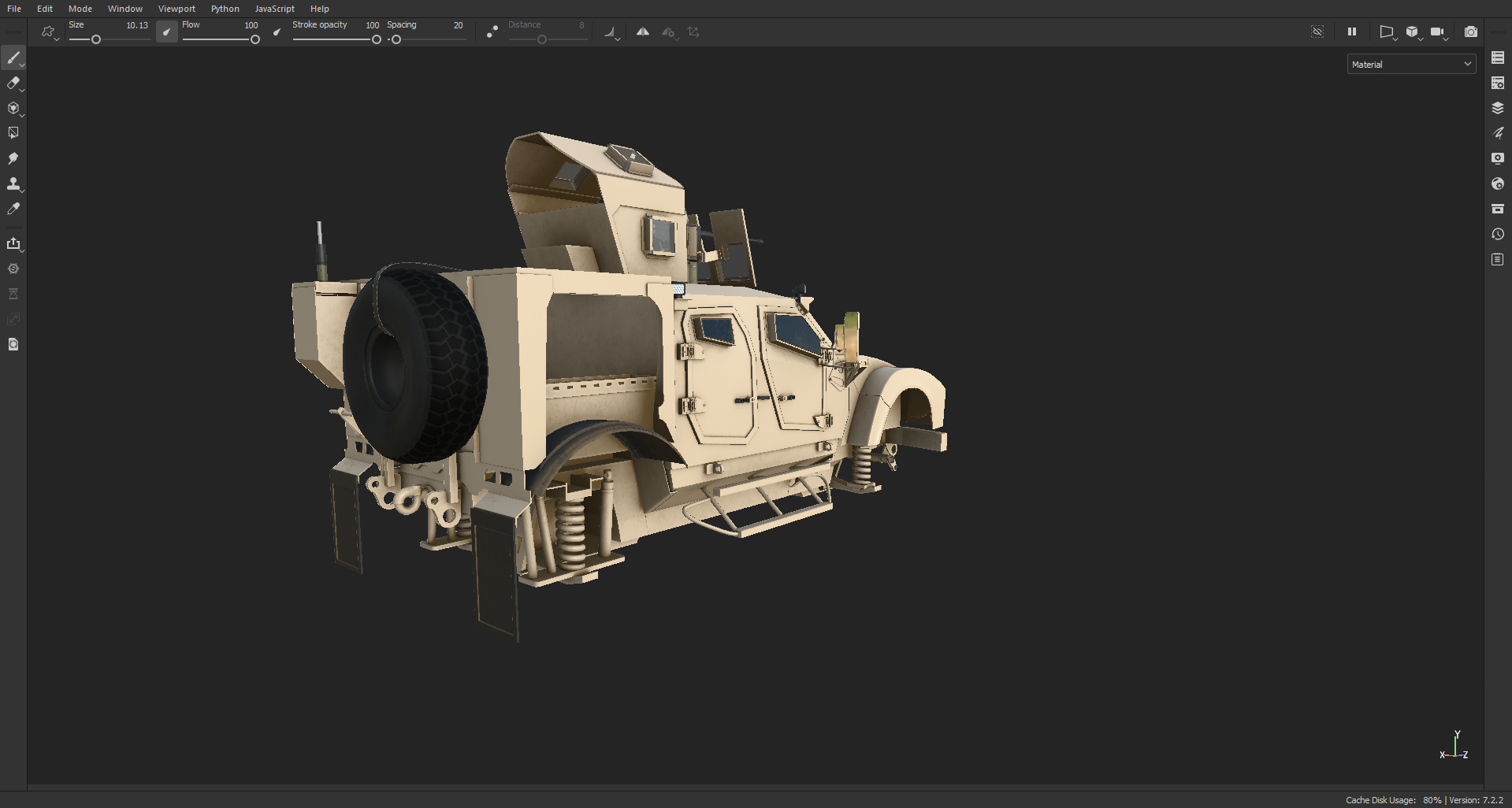The image size is (1512, 808).
Task: Pause engine computations with pause button
Action: [1352, 32]
